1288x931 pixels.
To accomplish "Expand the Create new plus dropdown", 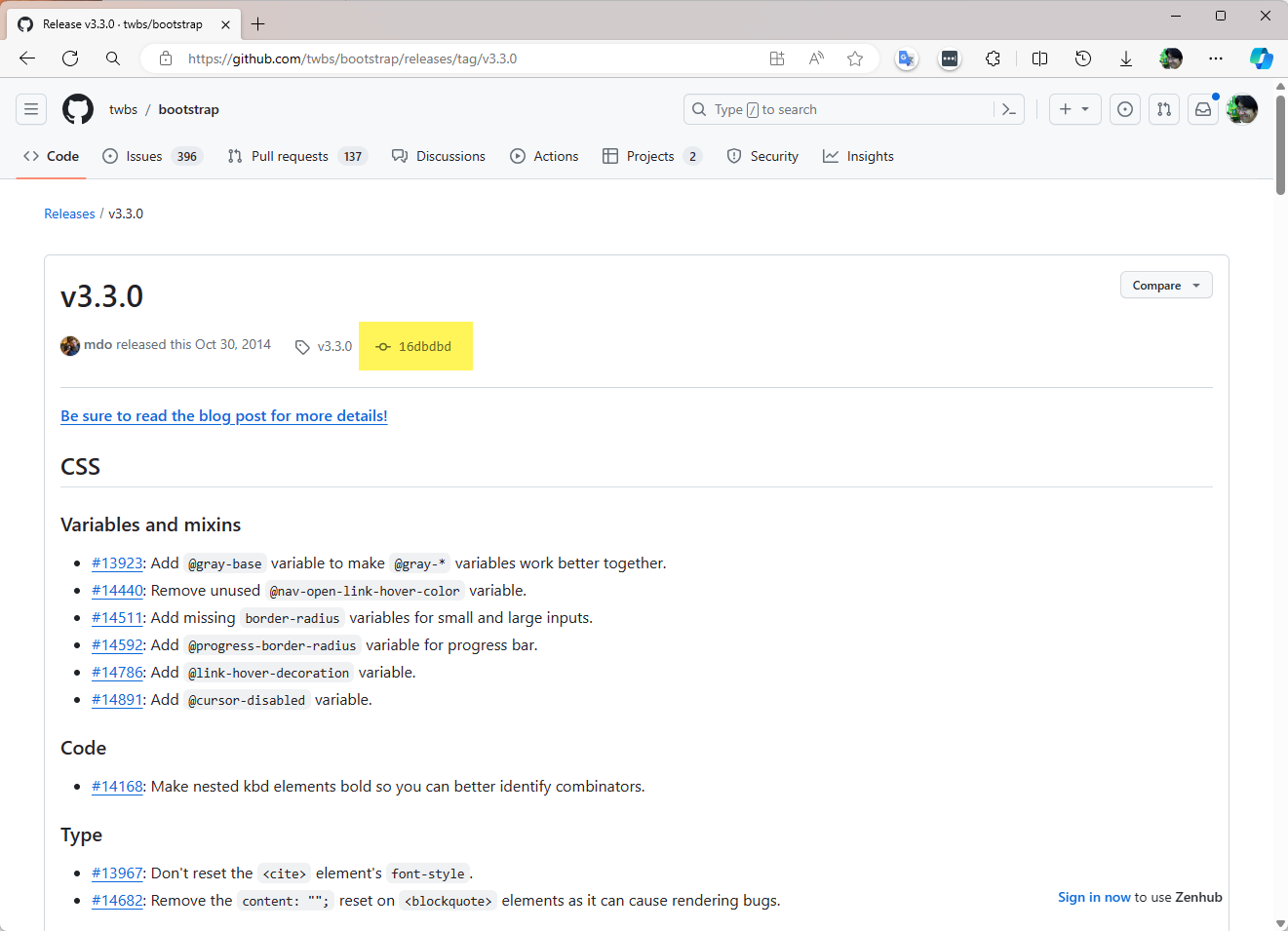I will 1074,109.
